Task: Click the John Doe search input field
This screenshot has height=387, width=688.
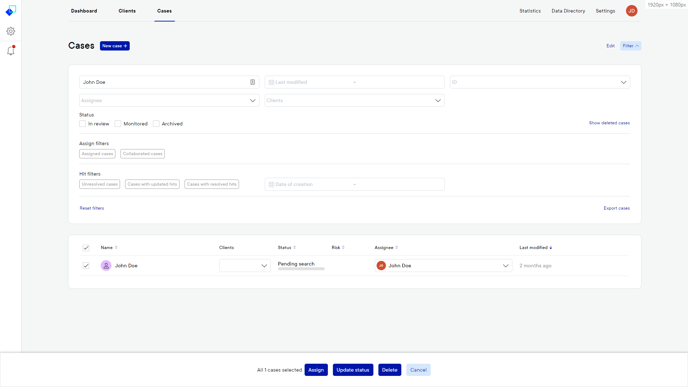Action: [169, 82]
